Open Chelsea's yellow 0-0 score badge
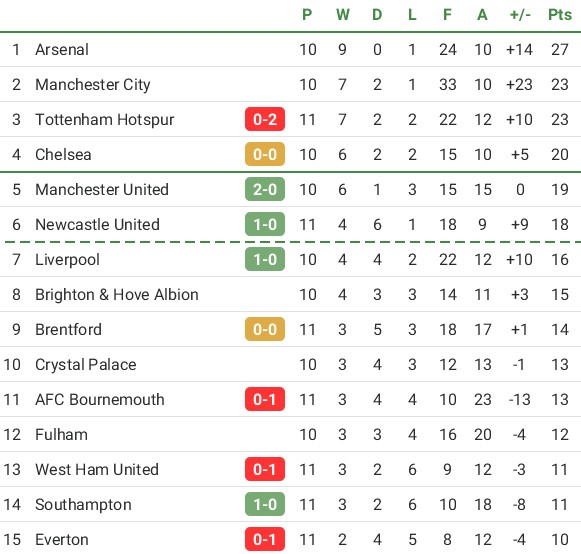581x554 pixels. point(265,154)
